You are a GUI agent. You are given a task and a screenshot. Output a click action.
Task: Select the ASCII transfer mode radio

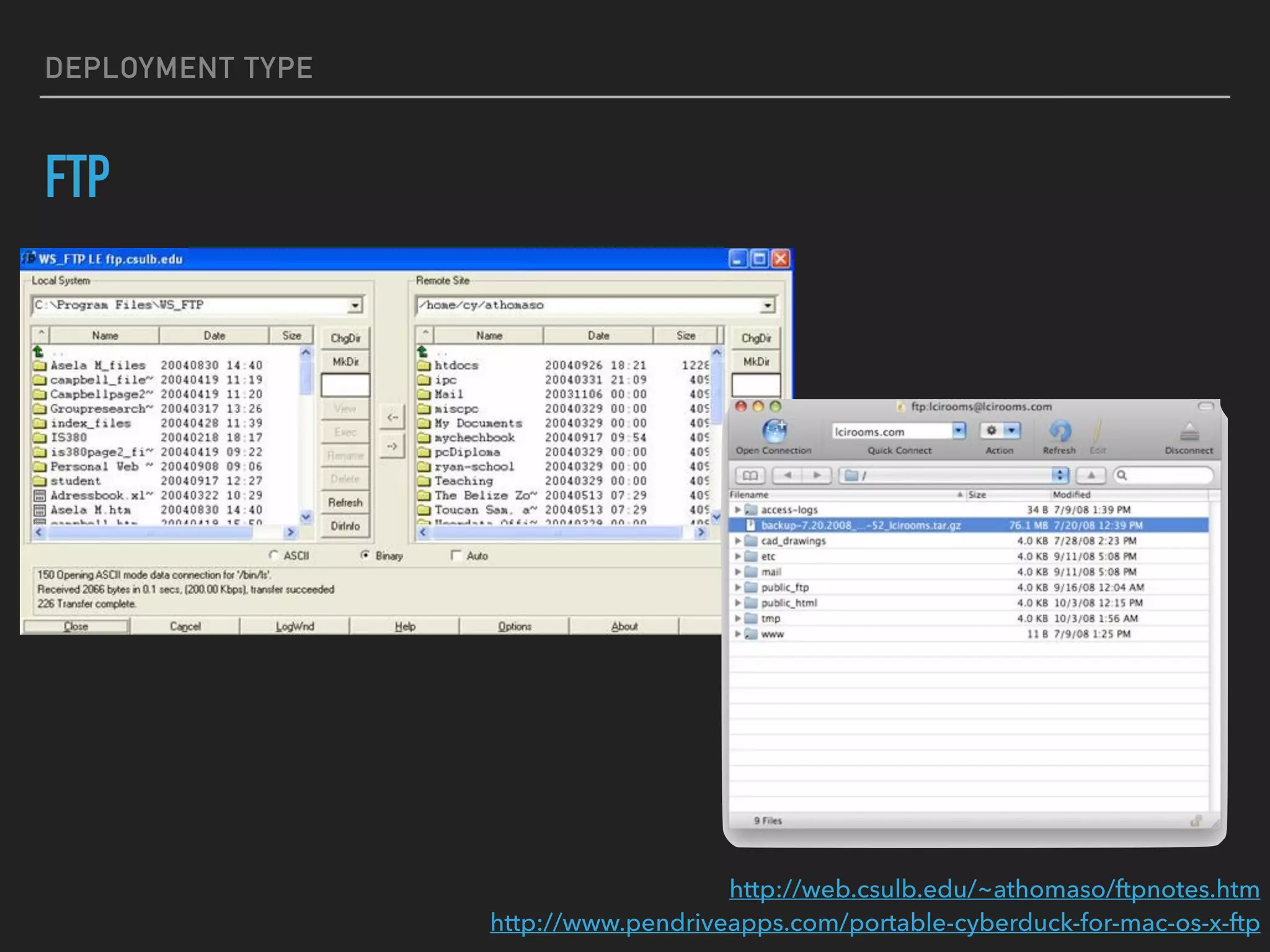click(273, 555)
